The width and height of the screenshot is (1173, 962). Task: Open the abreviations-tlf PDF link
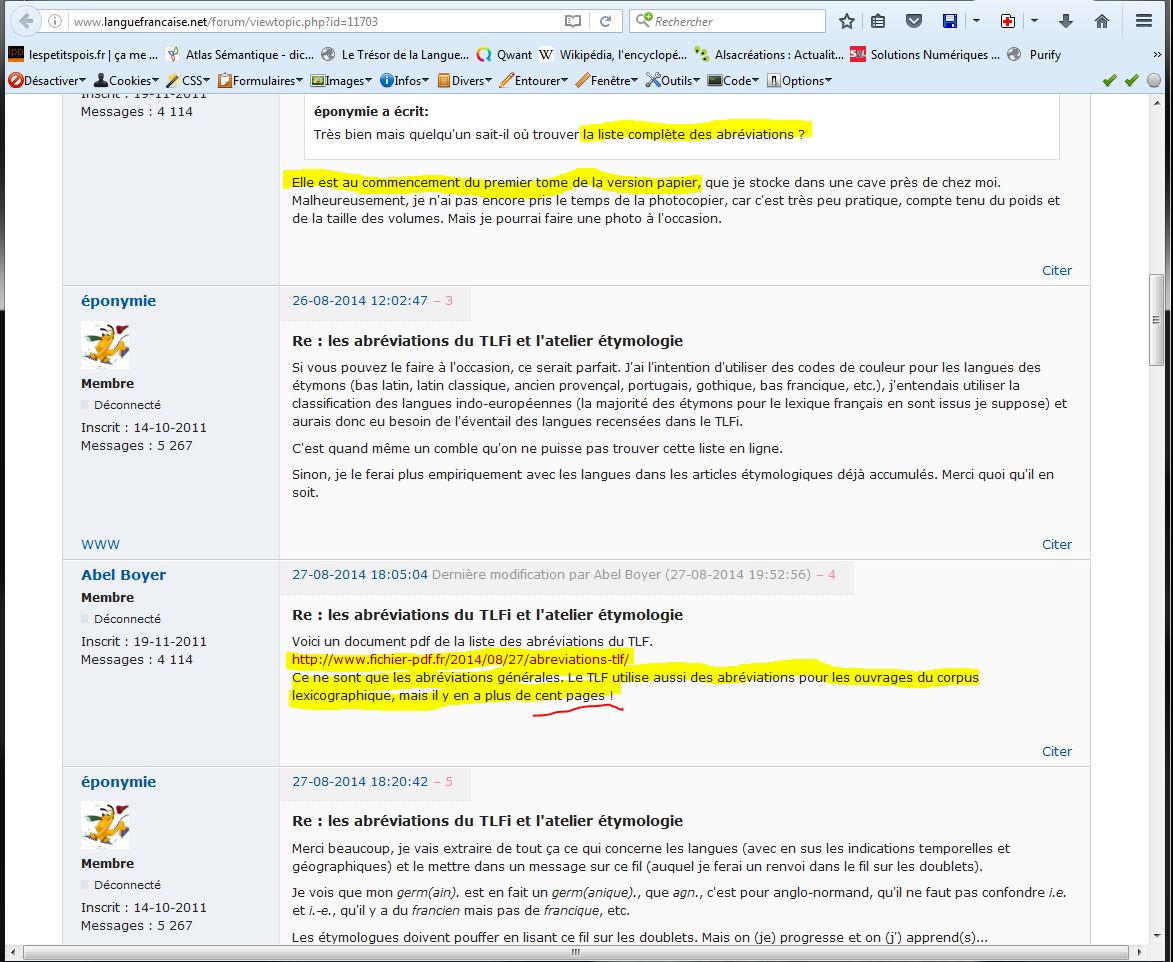(x=460, y=660)
